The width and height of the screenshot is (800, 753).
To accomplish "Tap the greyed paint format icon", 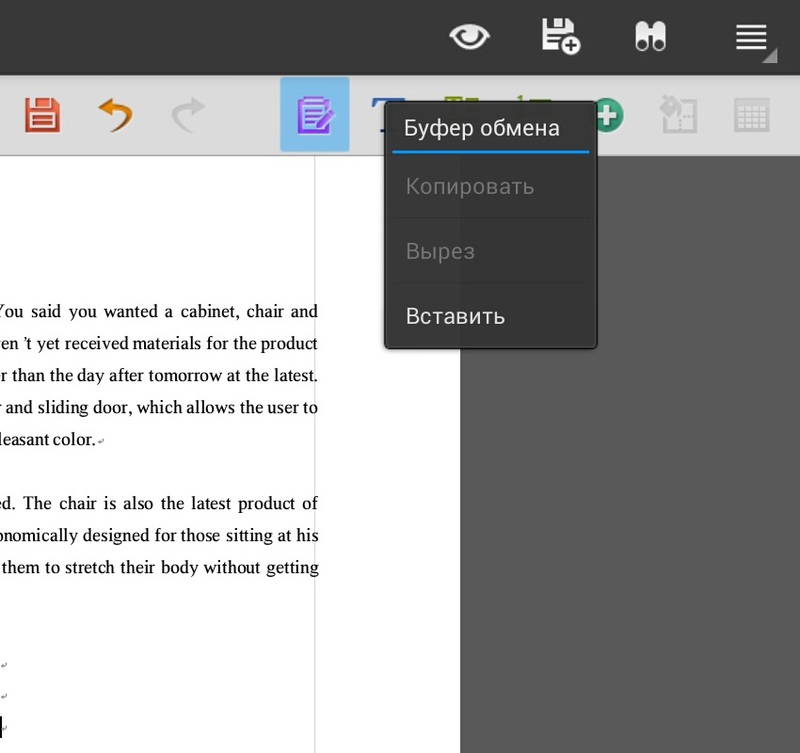I will (x=679, y=115).
